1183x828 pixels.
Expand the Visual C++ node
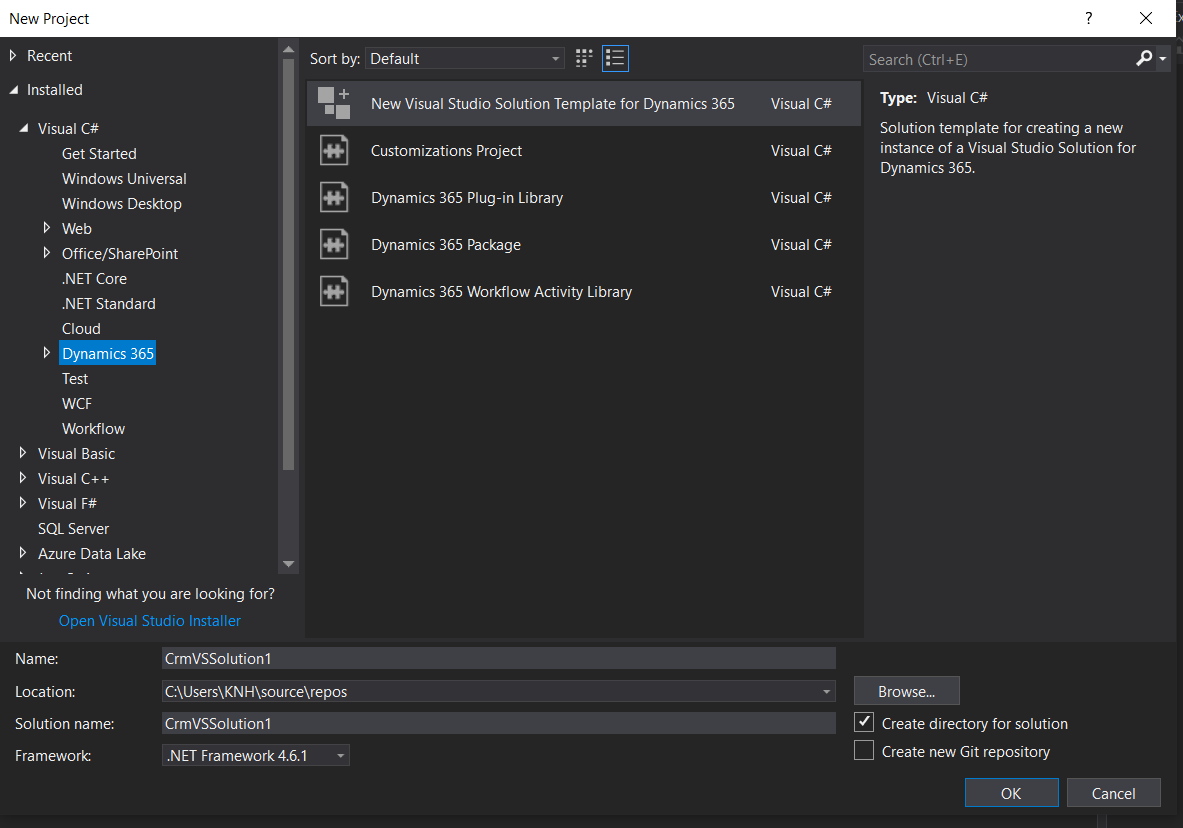(x=23, y=477)
